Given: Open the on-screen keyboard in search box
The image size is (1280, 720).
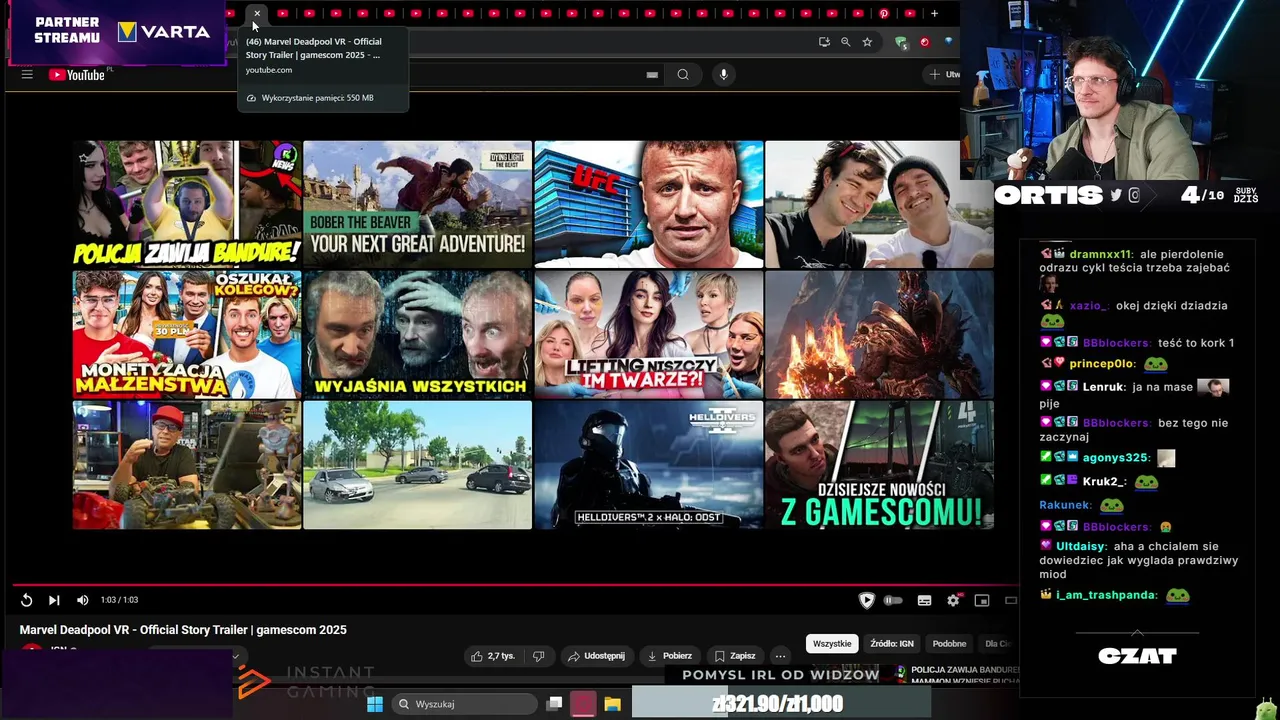Looking at the screenshot, I should [x=652, y=74].
